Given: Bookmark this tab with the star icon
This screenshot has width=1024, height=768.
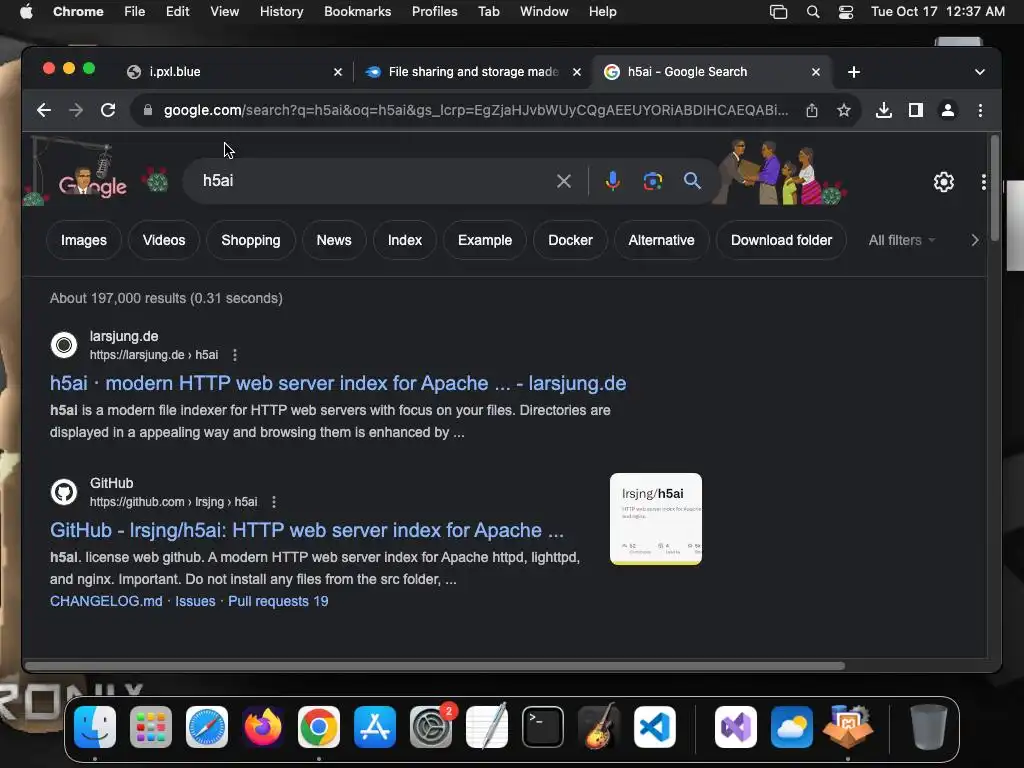Looking at the screenshot, I should 844,110.
